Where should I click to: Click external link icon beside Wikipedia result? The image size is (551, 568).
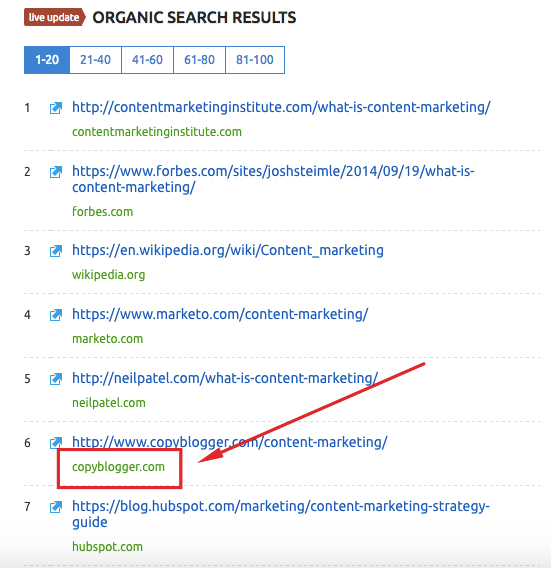(x=56, y=251)
